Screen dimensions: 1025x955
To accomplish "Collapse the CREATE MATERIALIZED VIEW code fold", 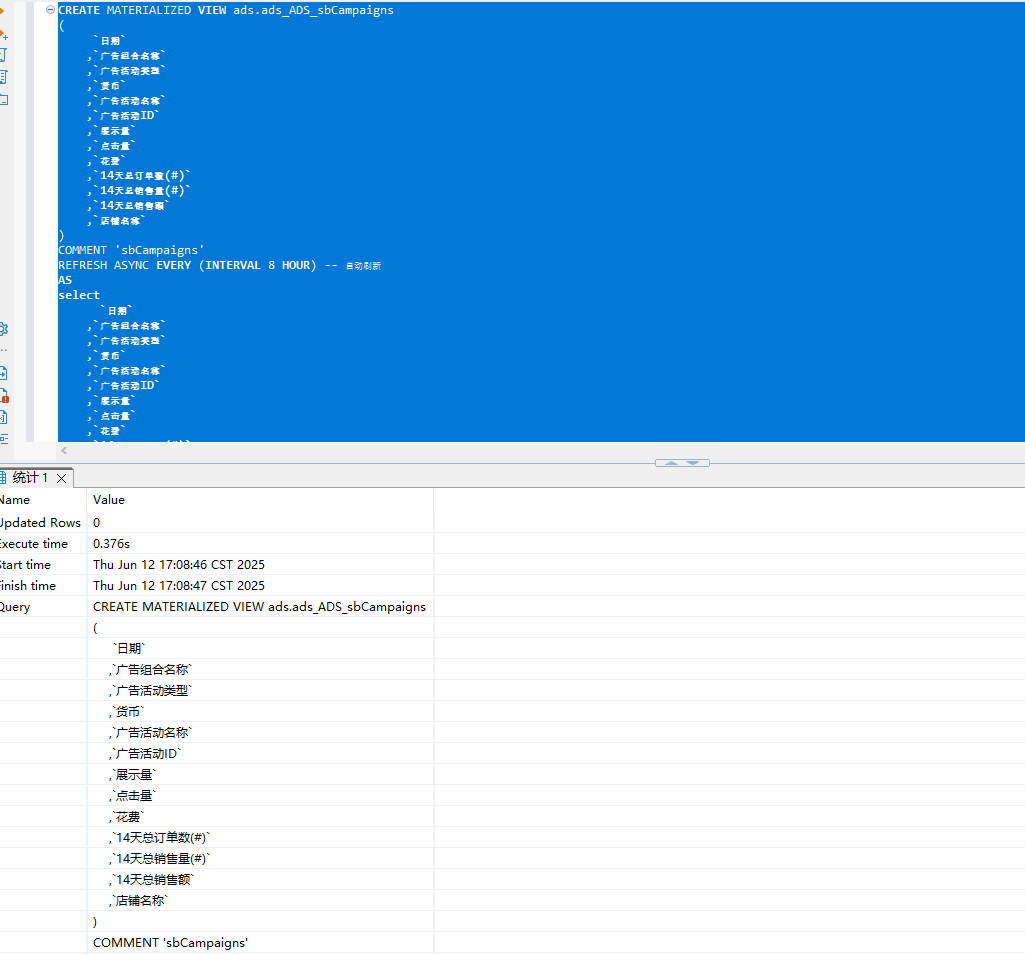I will point(50,10).
